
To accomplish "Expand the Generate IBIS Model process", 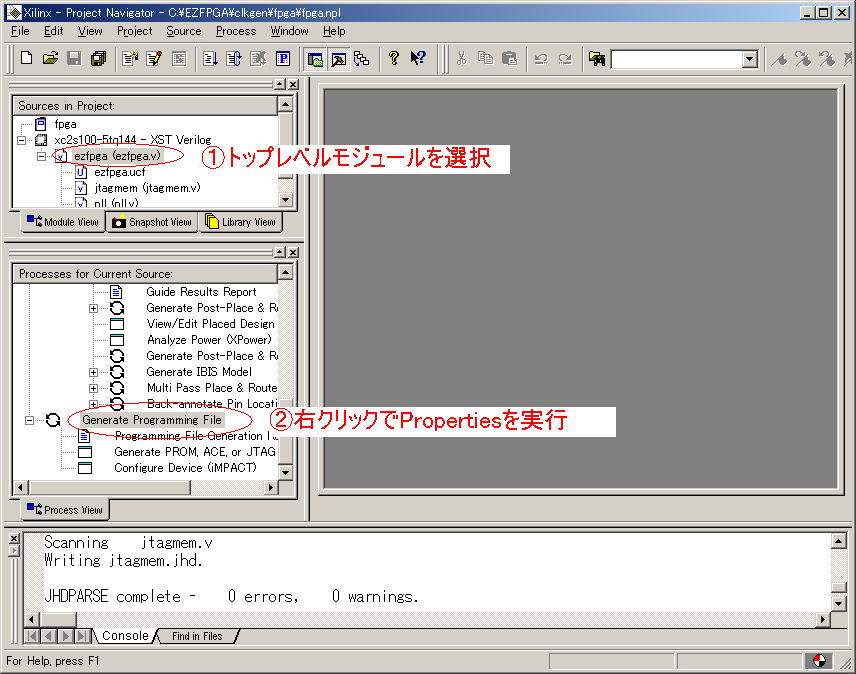I will tap(93, 372).
